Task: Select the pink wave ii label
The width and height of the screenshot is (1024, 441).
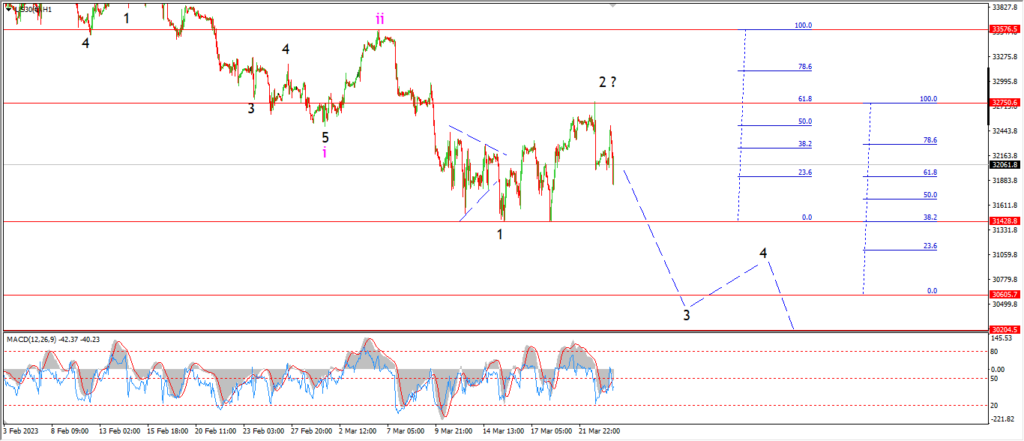Action: 380,19
